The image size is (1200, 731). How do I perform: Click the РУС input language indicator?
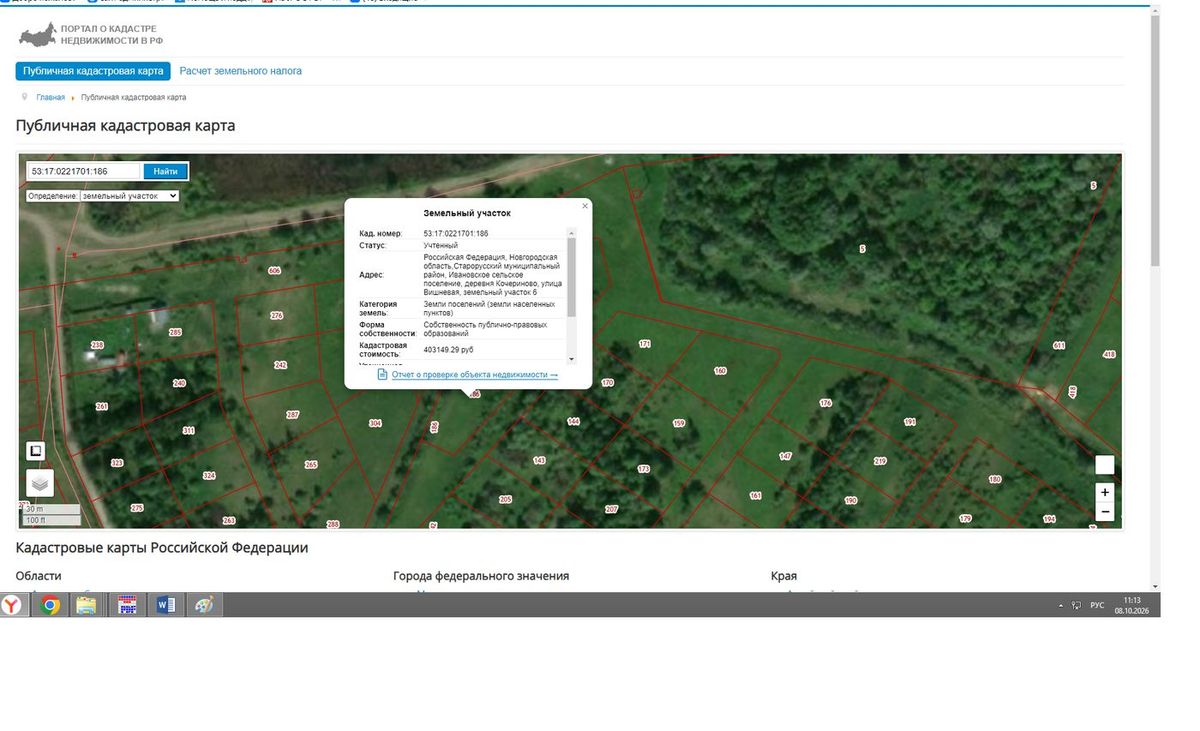pos(1097,606)
